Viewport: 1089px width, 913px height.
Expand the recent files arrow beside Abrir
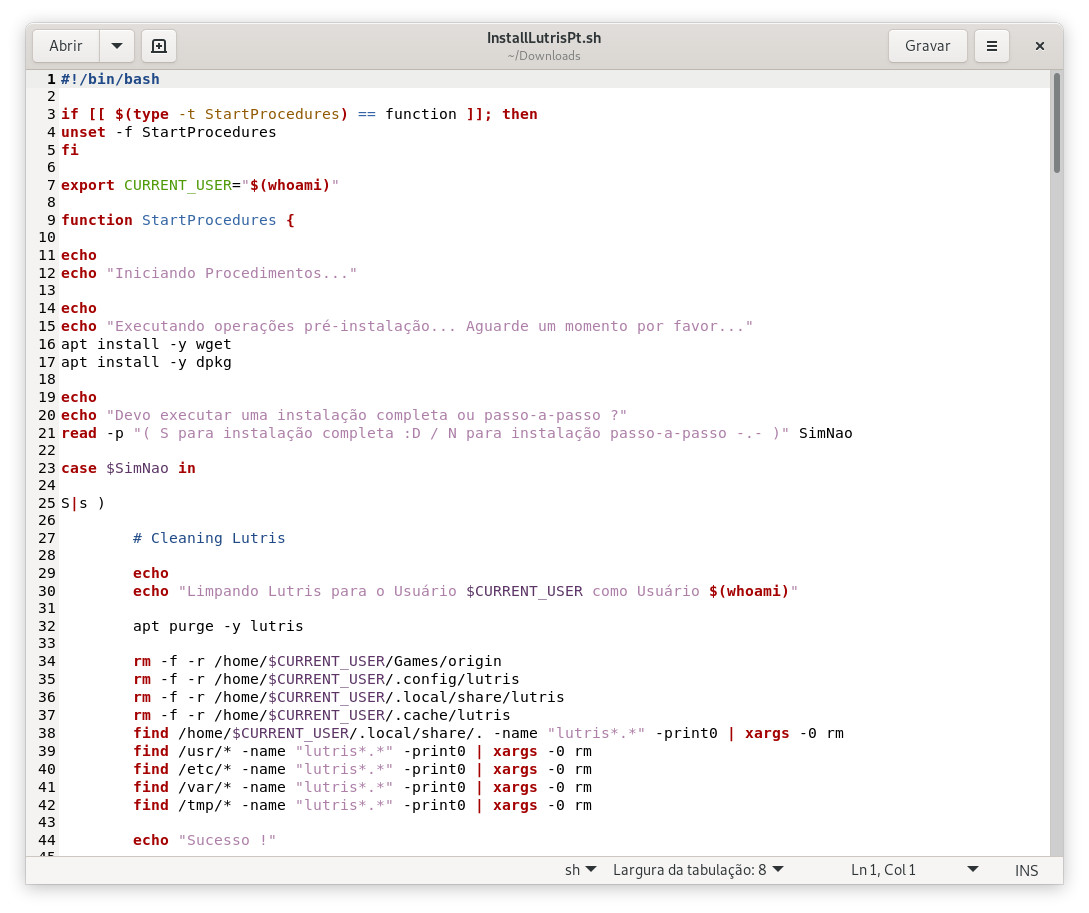point(117,46)
